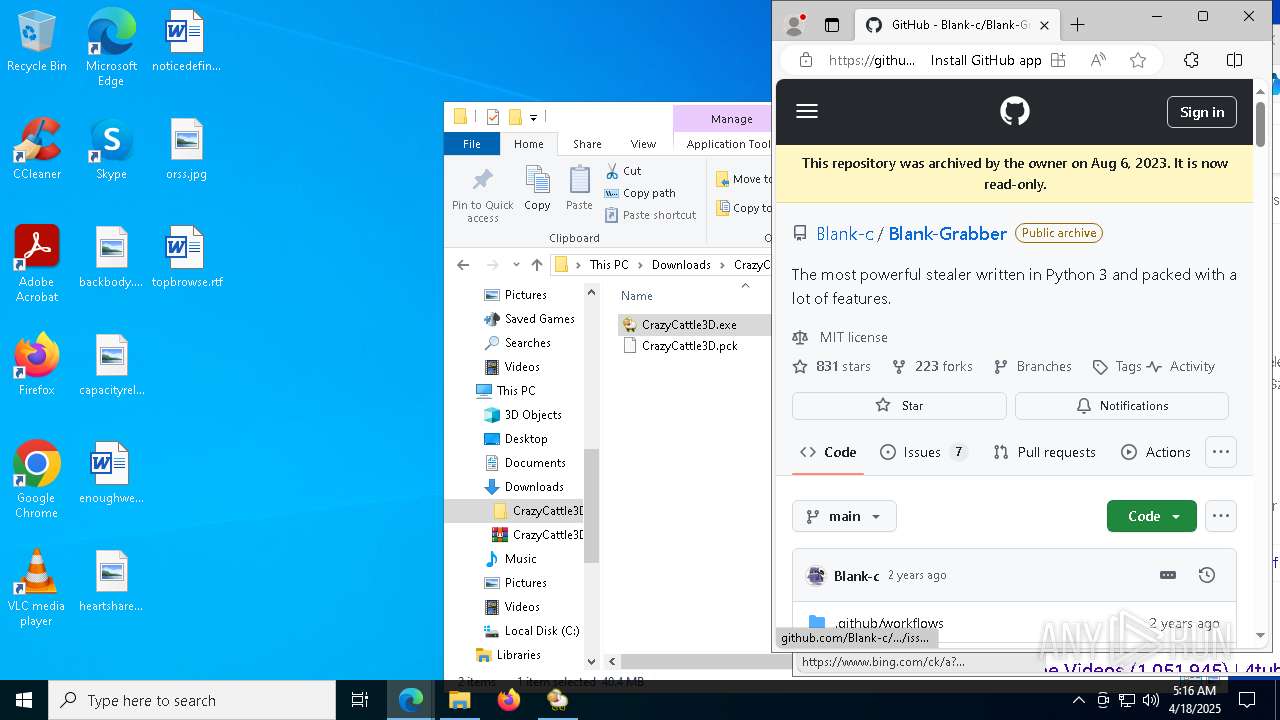Open green Code dropdown button
The image size is (1280, 720).
pyautogui.click(x=1151, y=516)
